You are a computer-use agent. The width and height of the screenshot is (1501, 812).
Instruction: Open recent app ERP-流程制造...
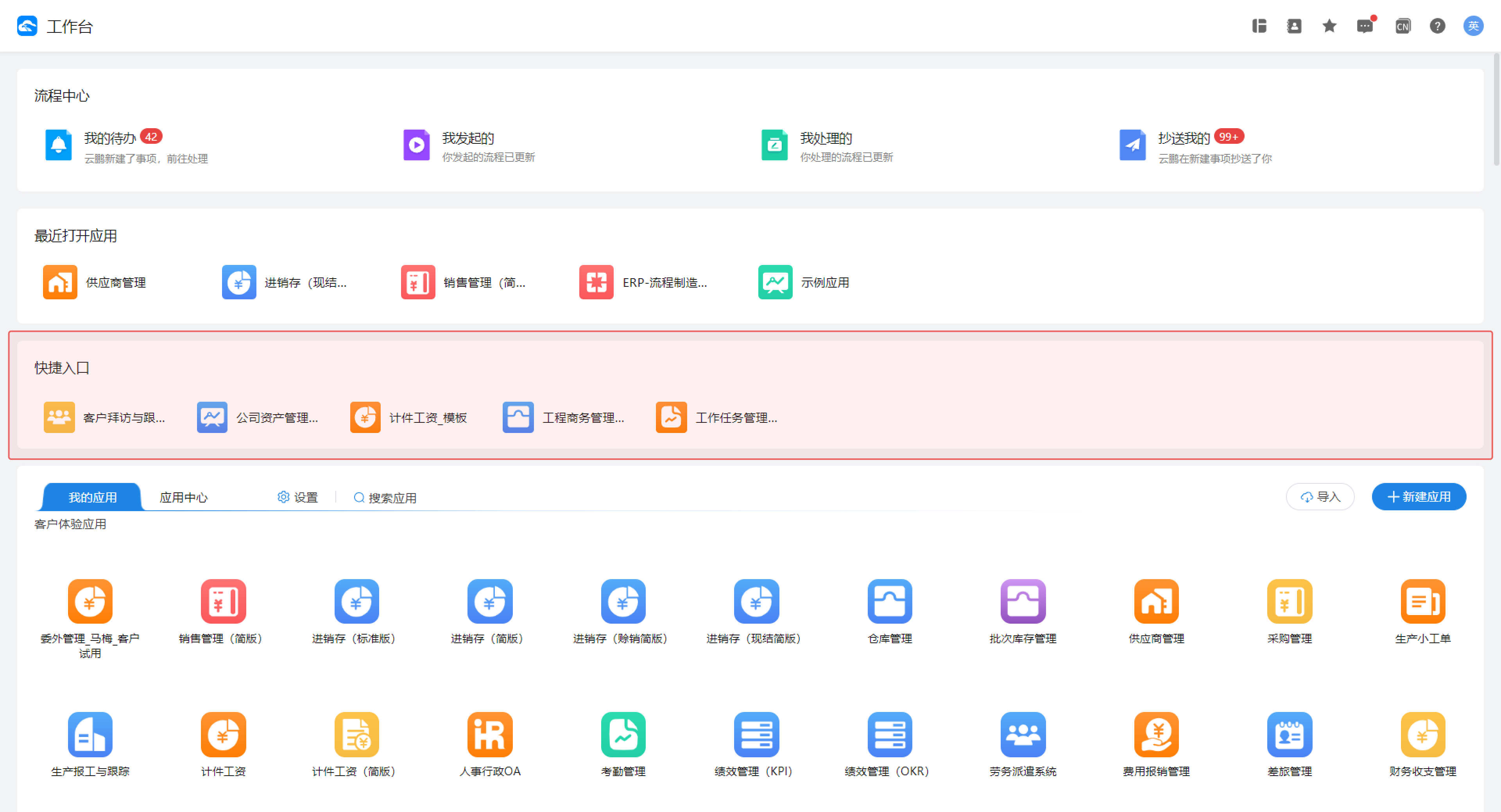(x=643, y=283)
